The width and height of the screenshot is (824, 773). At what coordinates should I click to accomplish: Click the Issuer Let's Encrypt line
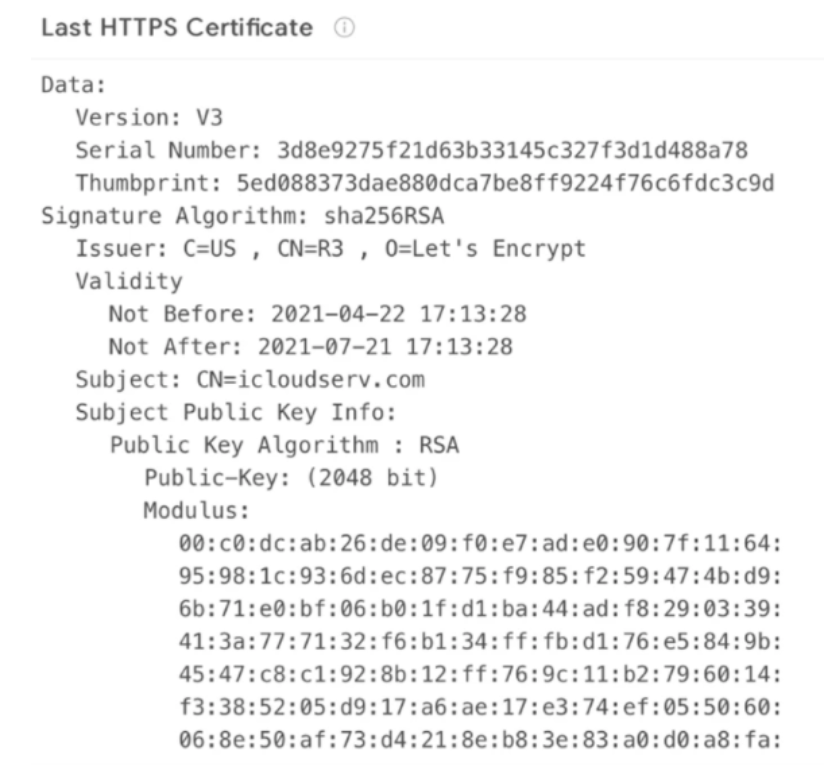(331, 249)
